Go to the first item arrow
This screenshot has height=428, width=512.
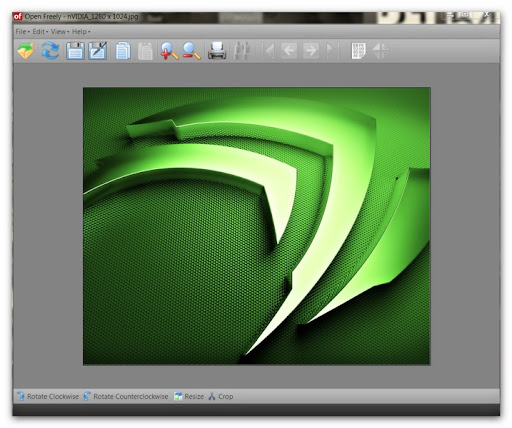click(x=269, y=51)
